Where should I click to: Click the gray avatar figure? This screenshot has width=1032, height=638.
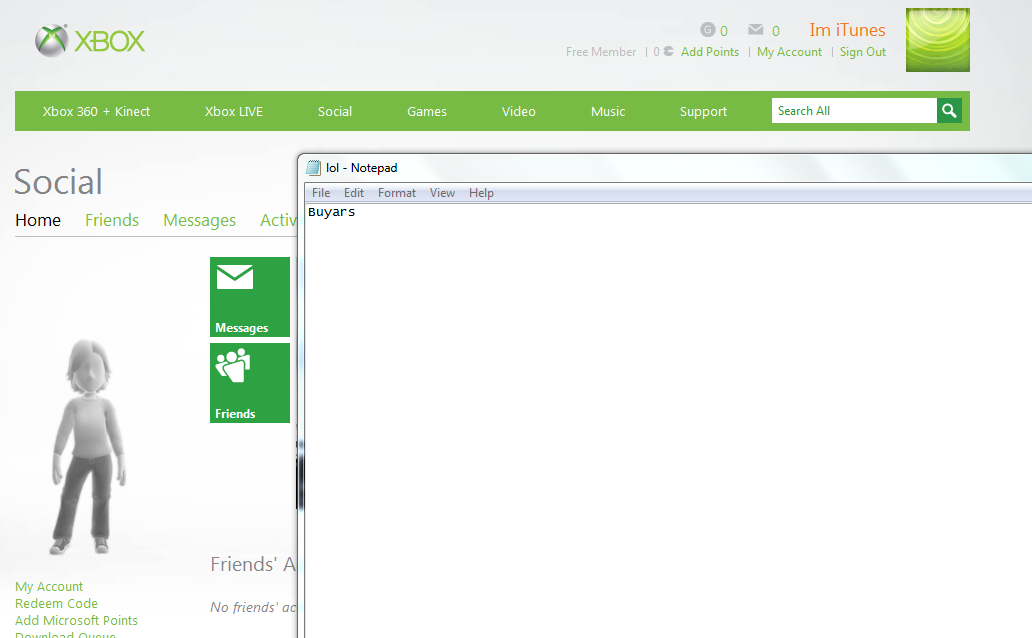[x=88, y=447]
